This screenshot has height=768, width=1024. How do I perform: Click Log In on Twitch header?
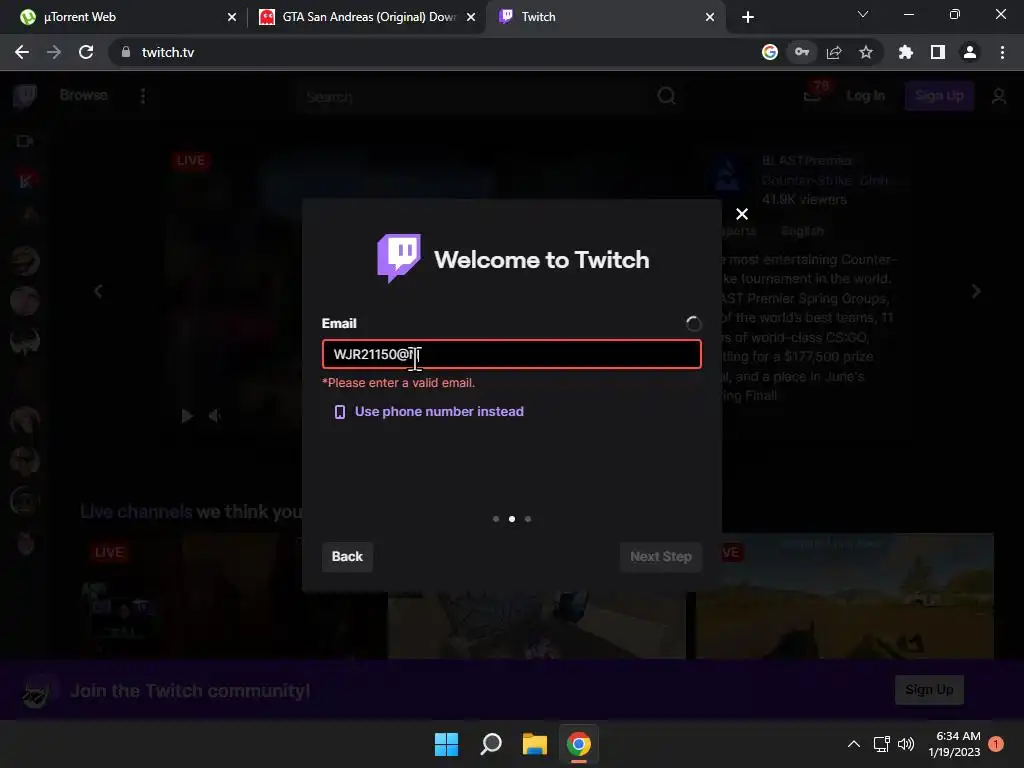point(865,95)
